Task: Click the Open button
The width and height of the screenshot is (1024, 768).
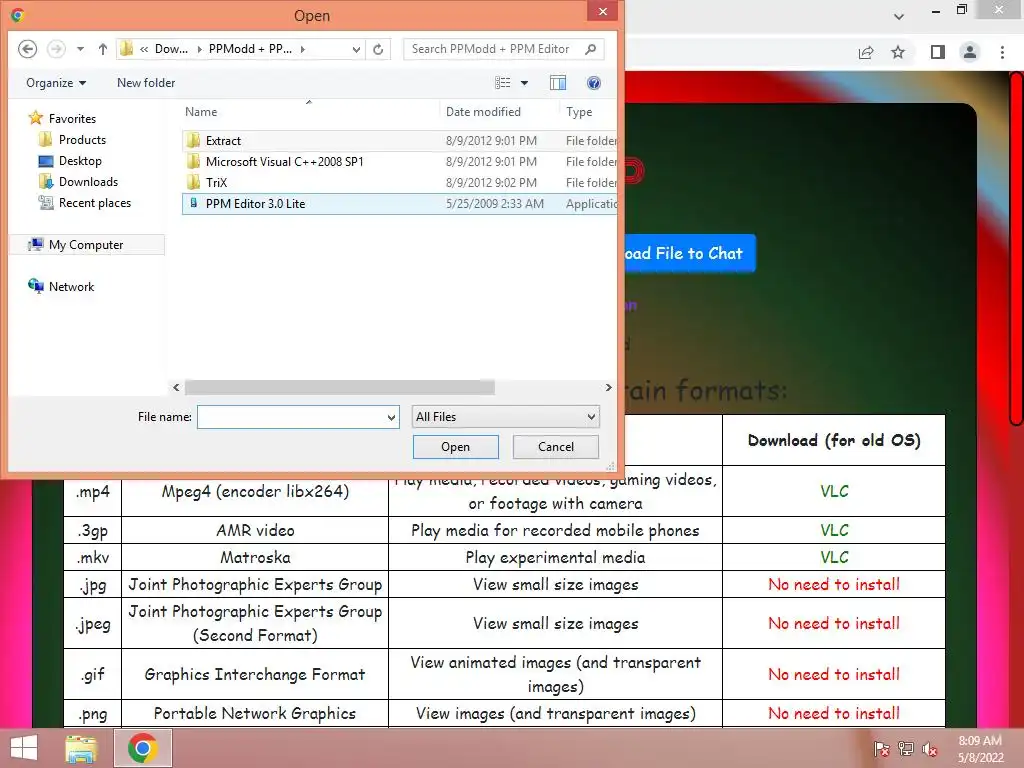Action: [456, 447]
